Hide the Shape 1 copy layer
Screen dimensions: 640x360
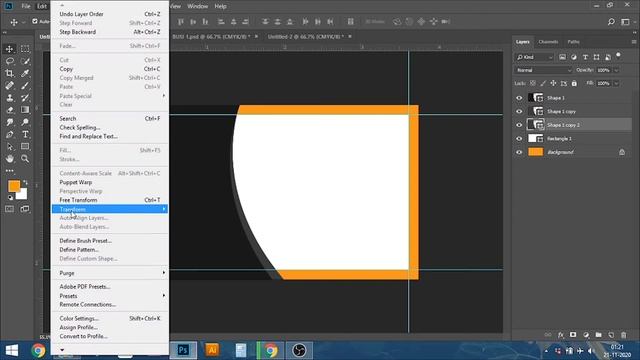tap(519, 111)
